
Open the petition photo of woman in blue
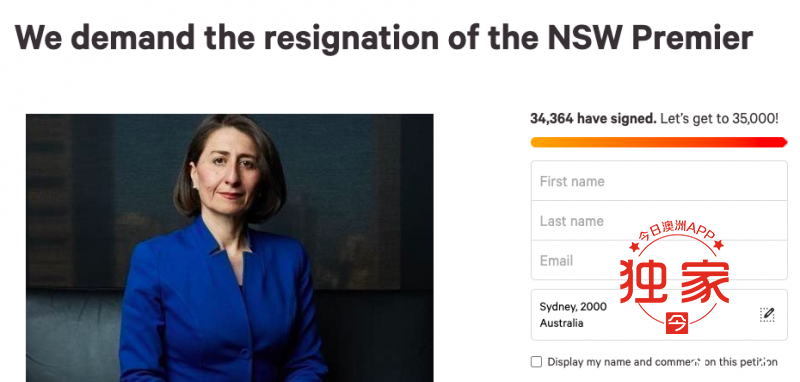230,248
